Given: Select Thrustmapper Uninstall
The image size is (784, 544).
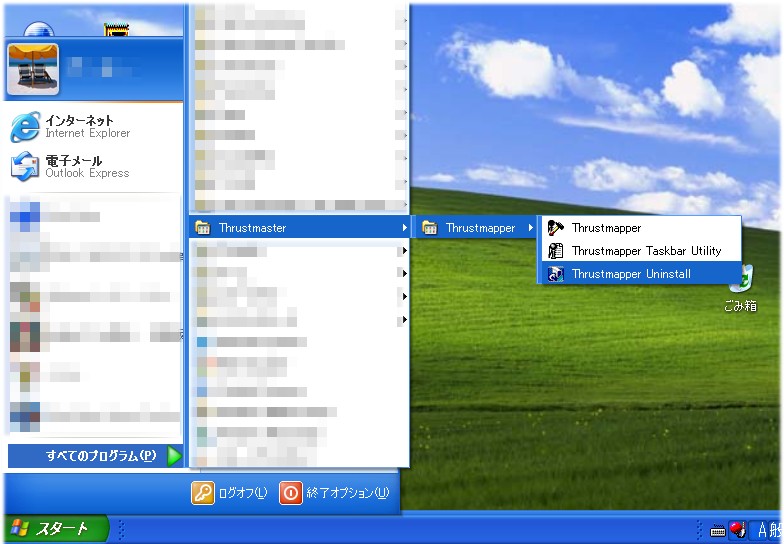Looking at the screenshot, I should (641, 274).
